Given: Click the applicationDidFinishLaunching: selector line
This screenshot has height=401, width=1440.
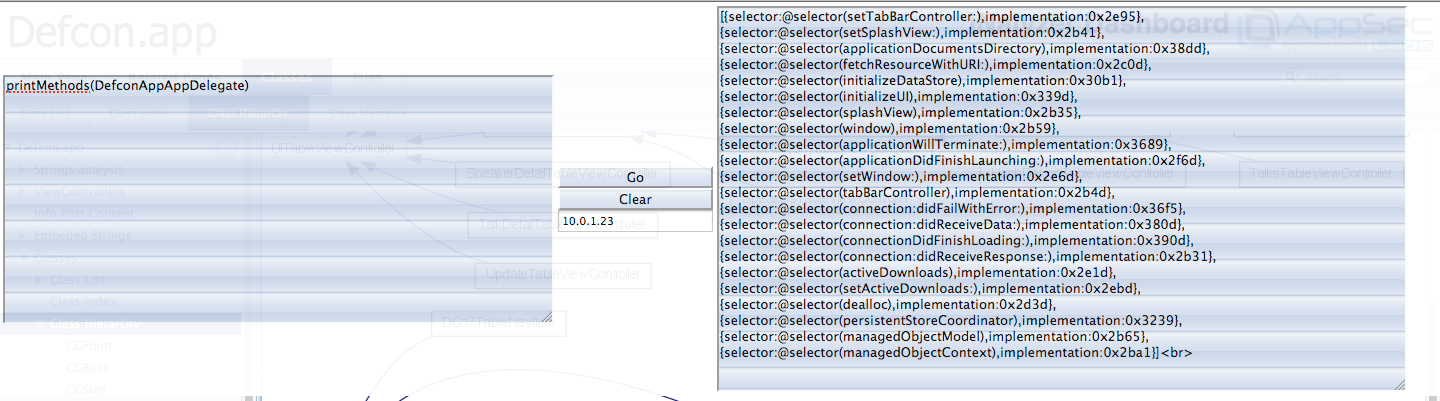Looking at the screenshot, I should (x=962, y=160).
